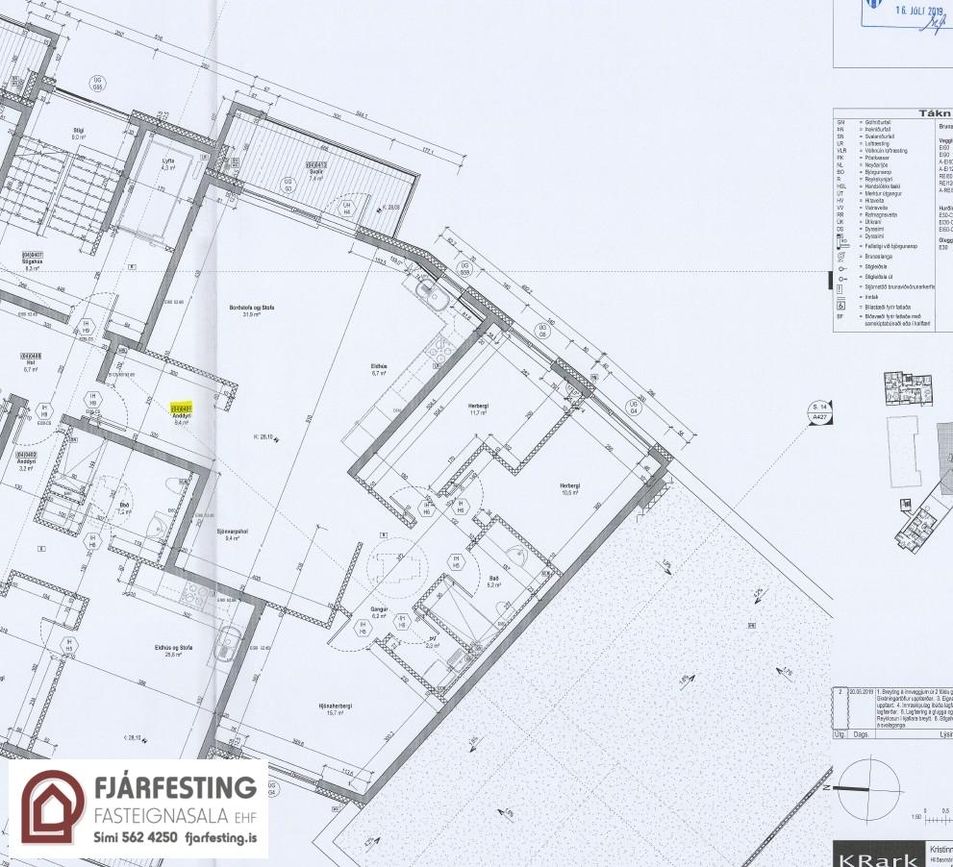Screen dimensions: 953x867
Task: Click the stove hob symbol in Eldhús
Action: click(x=440, y=352)
